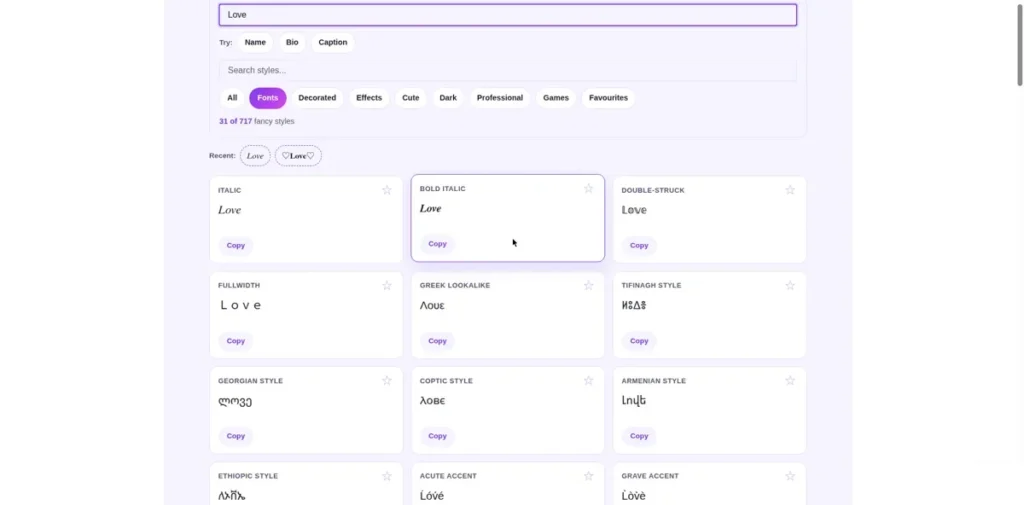Open the Games category
Screen dimensions: 1024x505
pos(556,98)
